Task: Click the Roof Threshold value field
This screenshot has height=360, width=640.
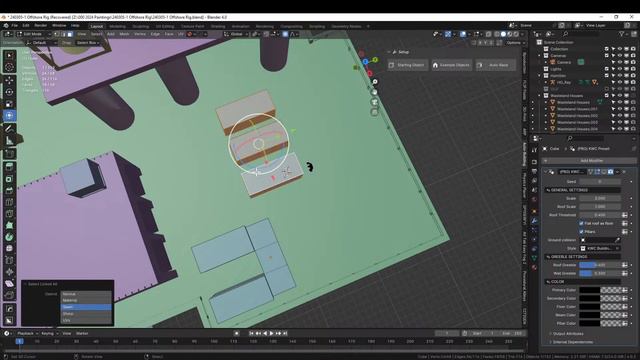Action: click(x=600, y=215)
